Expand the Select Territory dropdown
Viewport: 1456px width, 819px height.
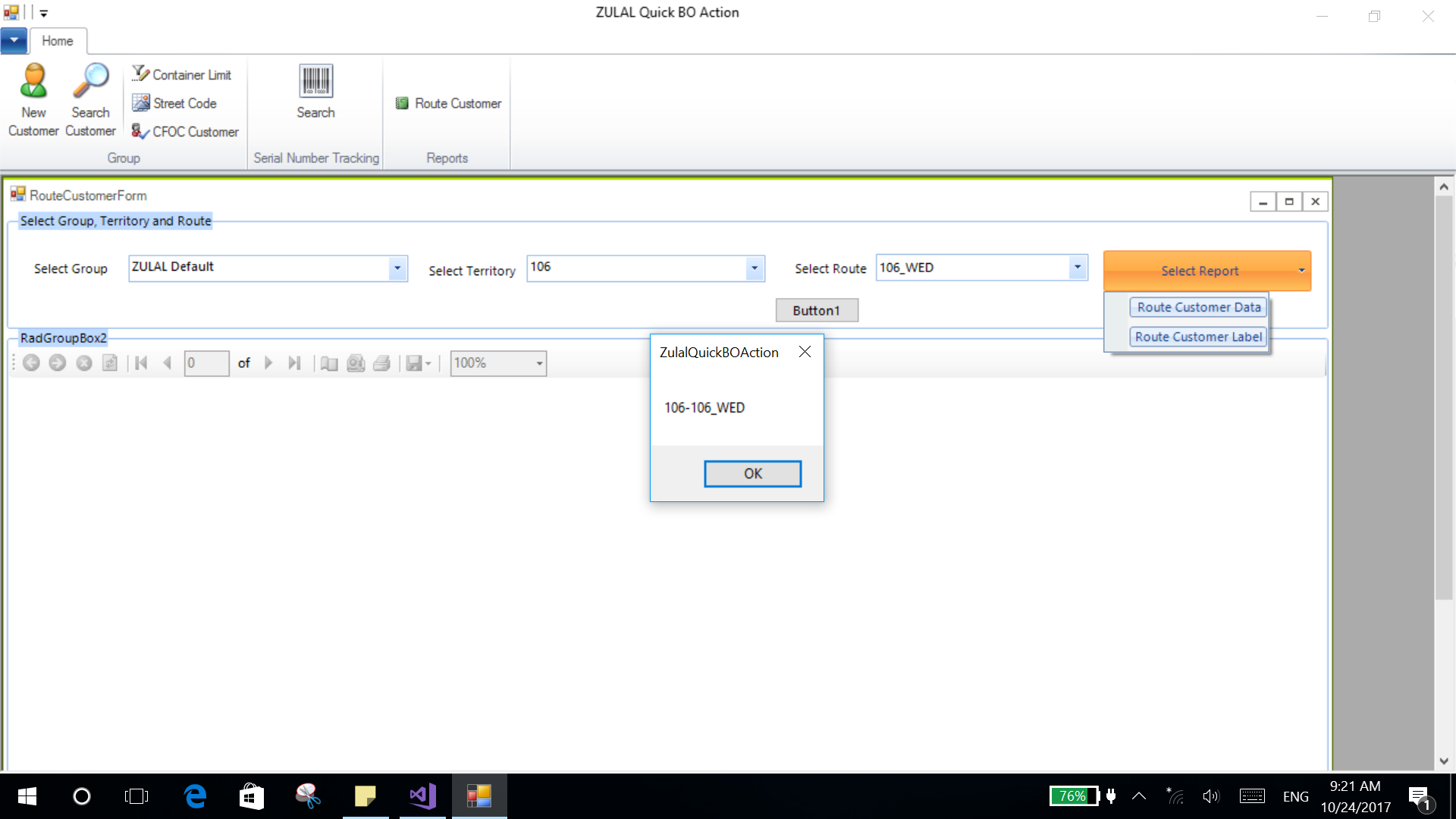755,268
